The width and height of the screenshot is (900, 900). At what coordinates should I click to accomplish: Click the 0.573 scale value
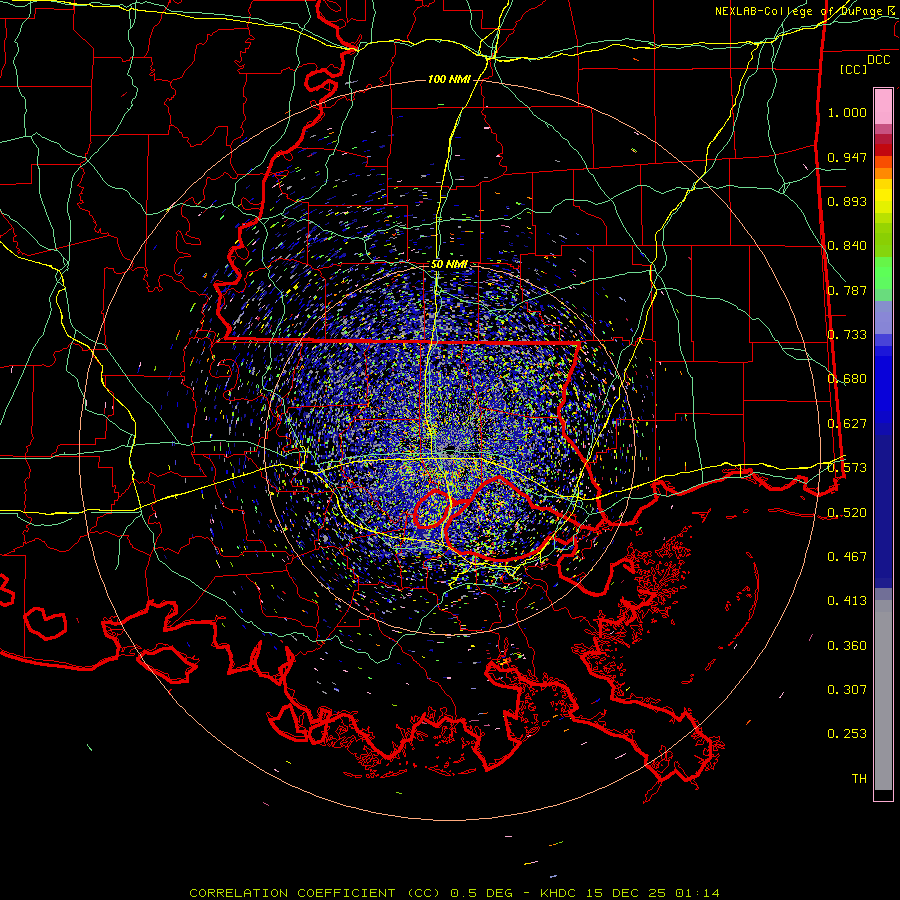pos(847,468)
